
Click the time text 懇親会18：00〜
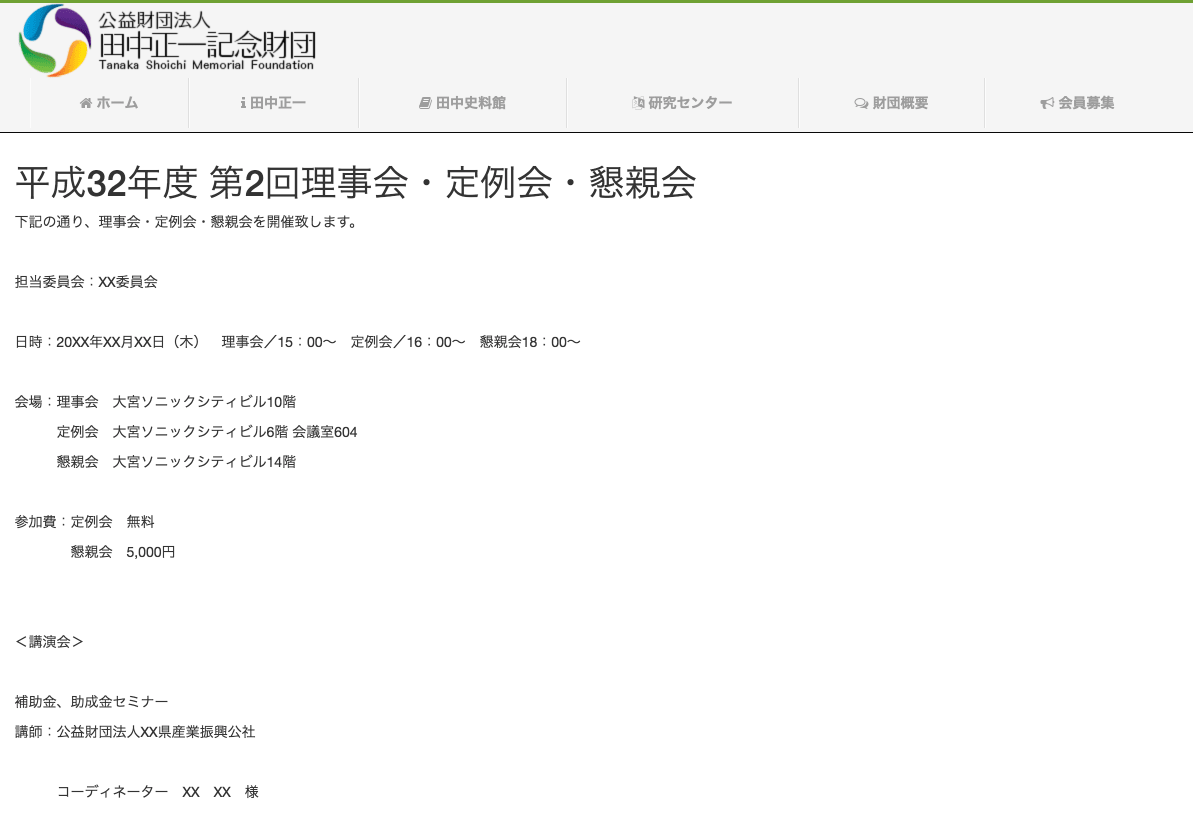(530, 342)
